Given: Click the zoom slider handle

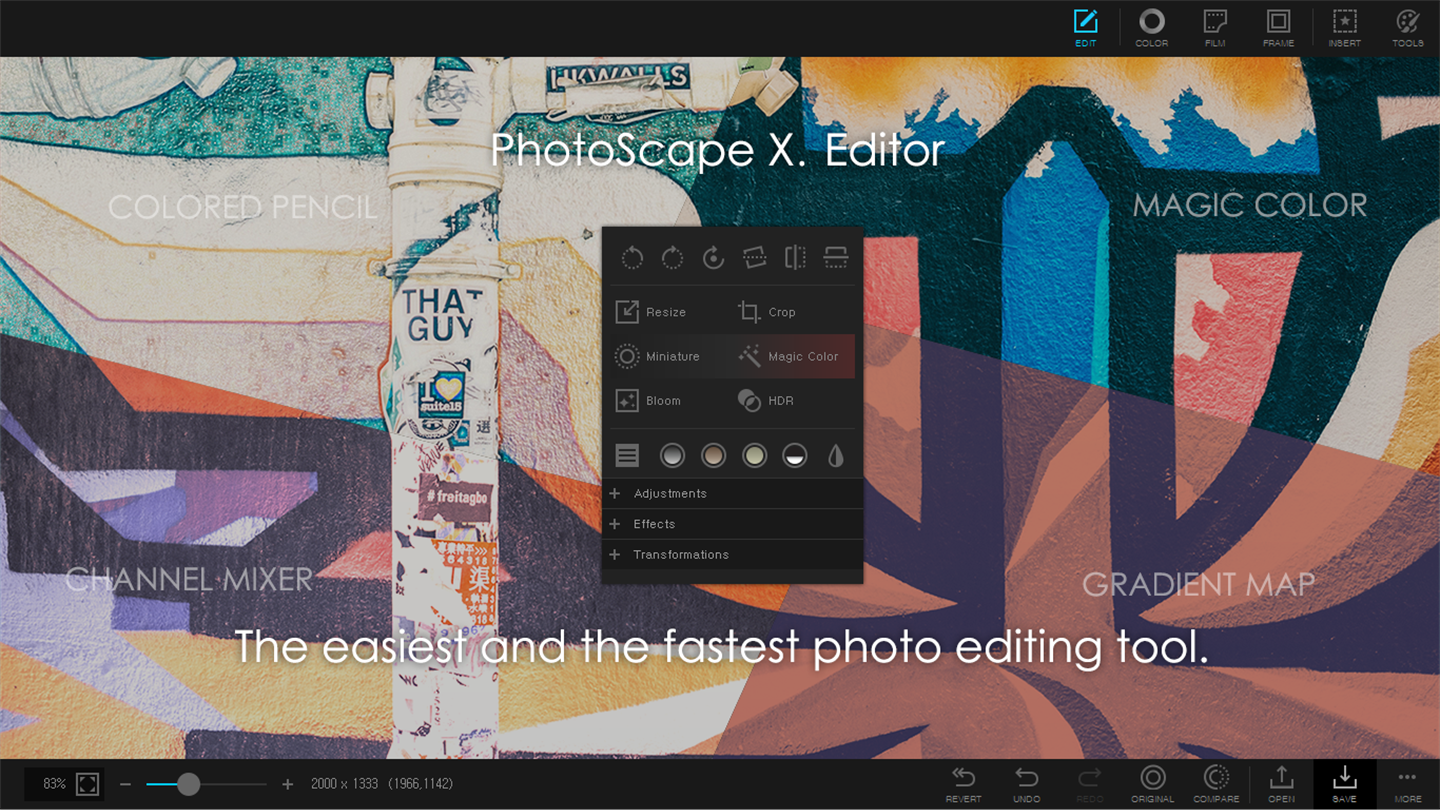Looking at the screenshot, I should [x=188, y=784].
